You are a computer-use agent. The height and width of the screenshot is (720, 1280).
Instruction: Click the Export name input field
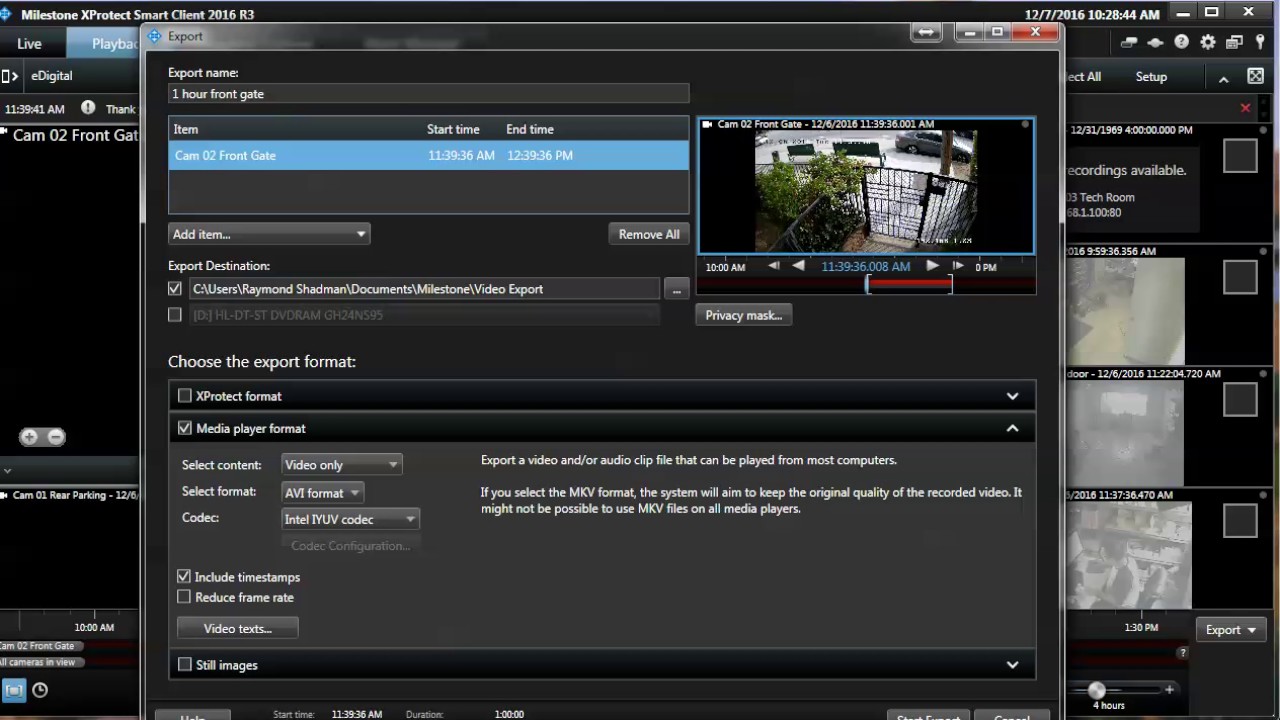(428, 94)
